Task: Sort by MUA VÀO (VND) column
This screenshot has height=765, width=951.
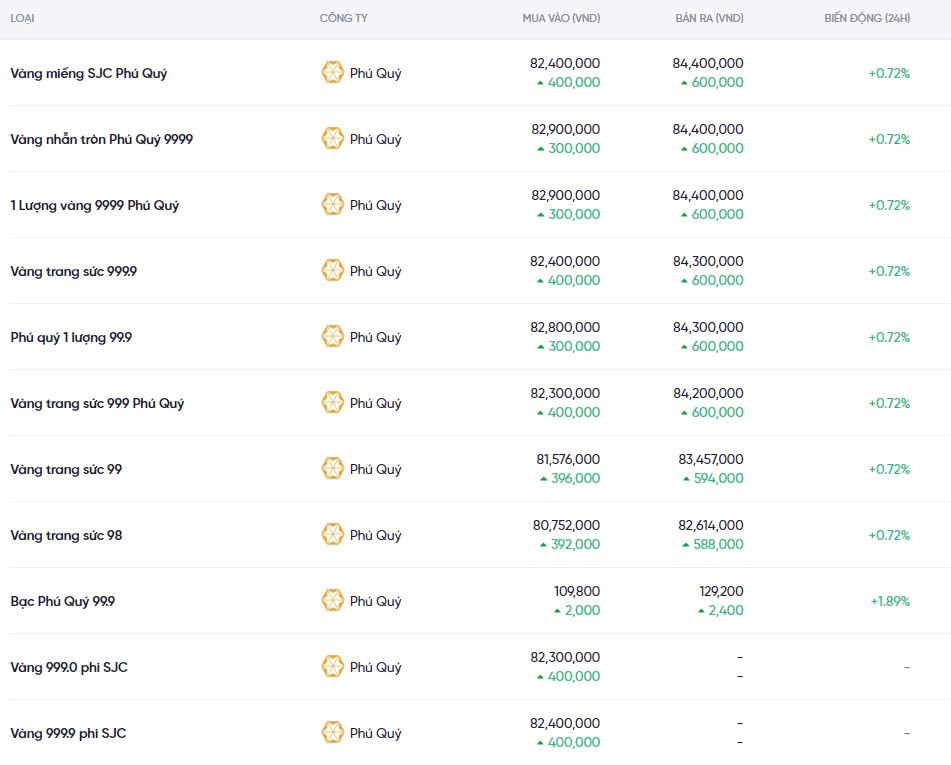Action: point(561,19)
